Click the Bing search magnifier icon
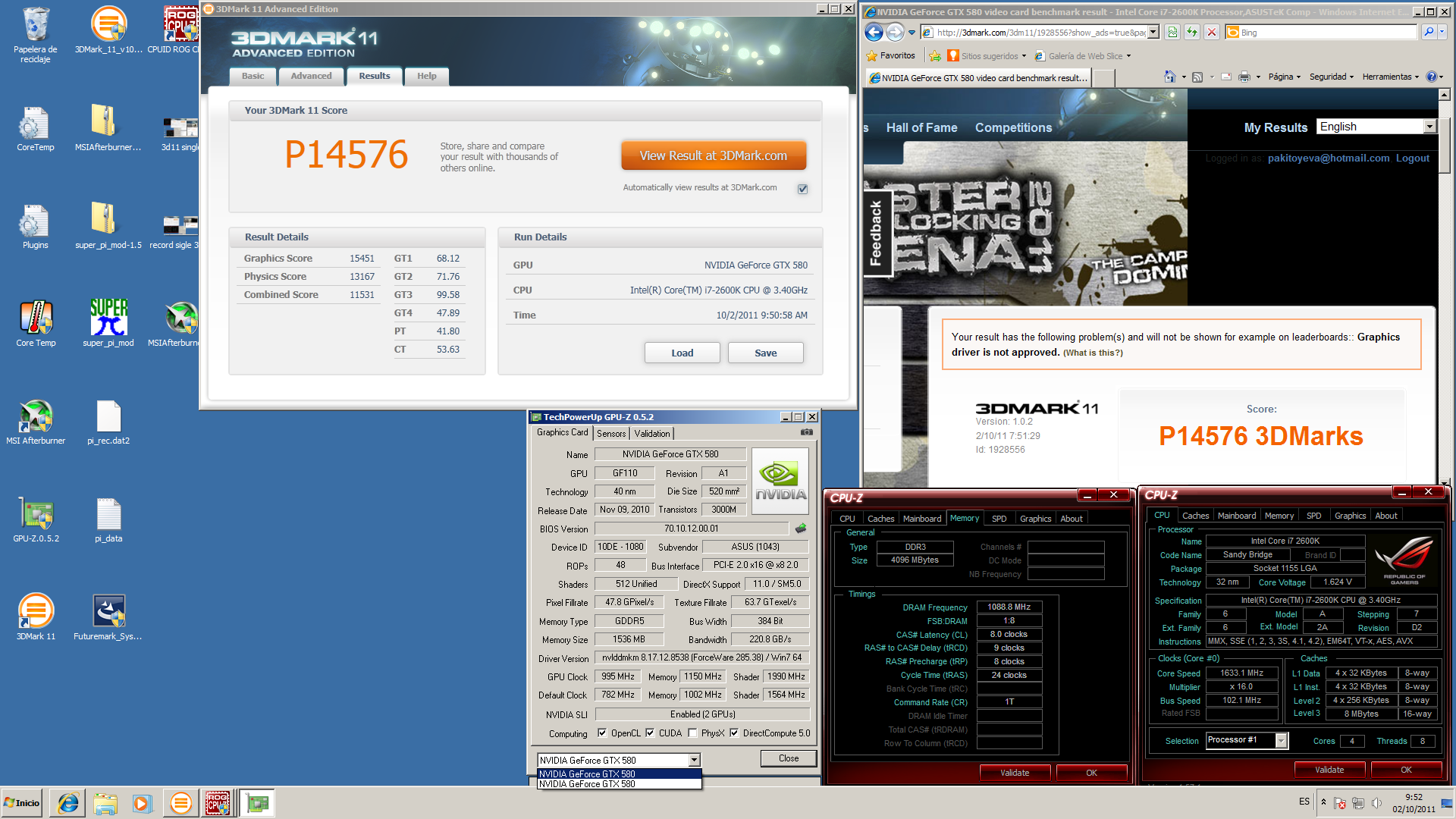Viewport: 1456px width, 819px height. (1429, 32)
